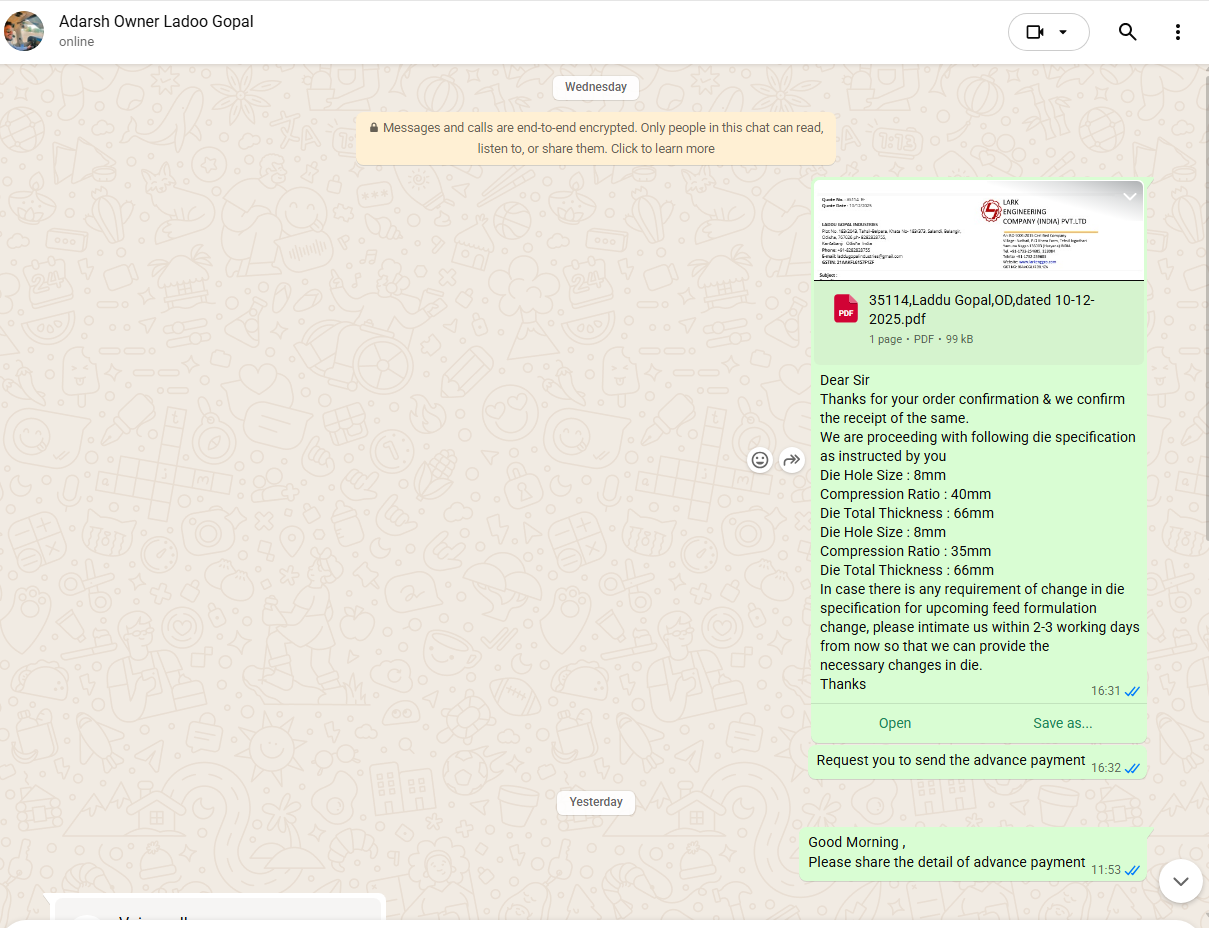Expand the video call dropdown arrow
Viewport: 1209px width, 928px height.
[1063, 32]
